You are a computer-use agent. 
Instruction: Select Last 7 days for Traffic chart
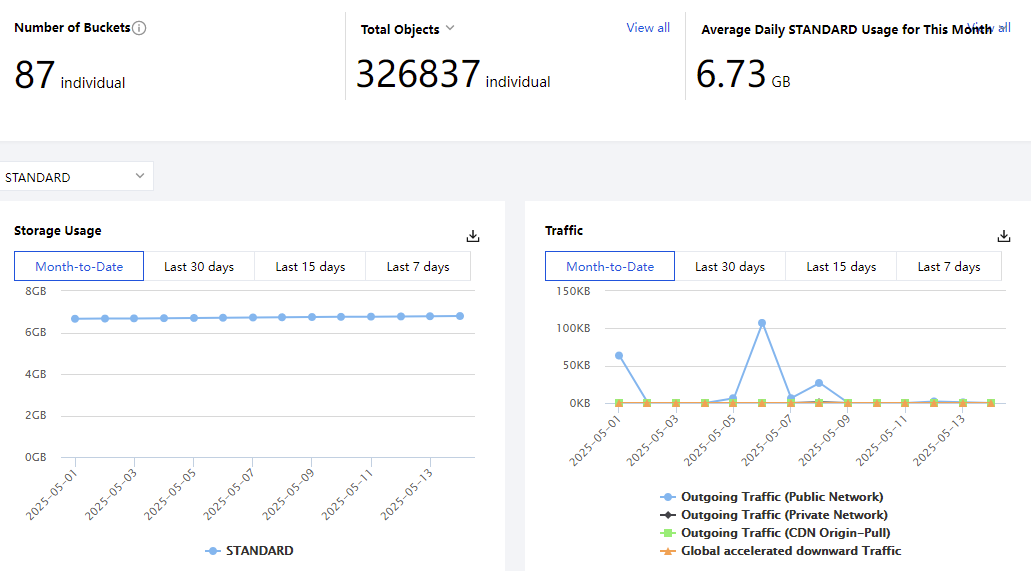[949, 267]
